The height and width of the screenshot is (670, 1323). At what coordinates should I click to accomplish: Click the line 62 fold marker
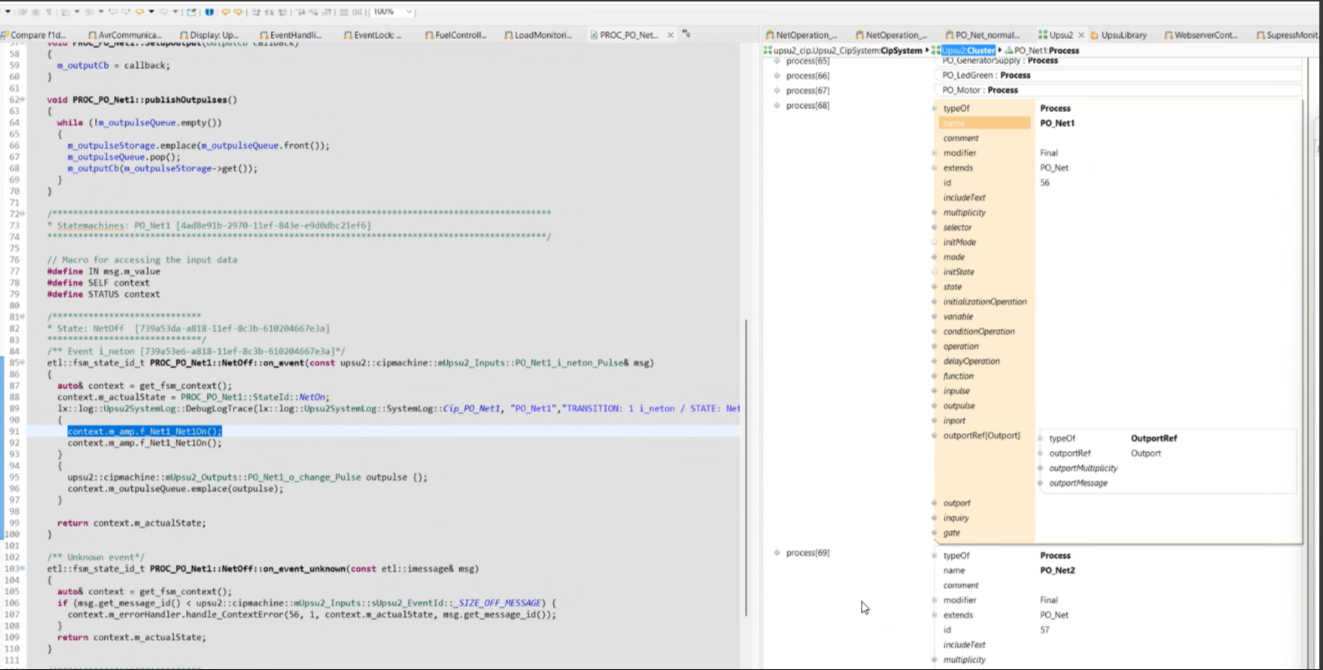23,100
